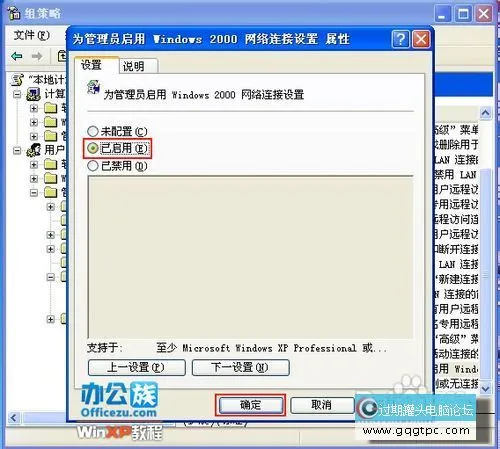Click second folder icon under 用户配置
This screenshot has width=500, height=449.
(51, 178)
